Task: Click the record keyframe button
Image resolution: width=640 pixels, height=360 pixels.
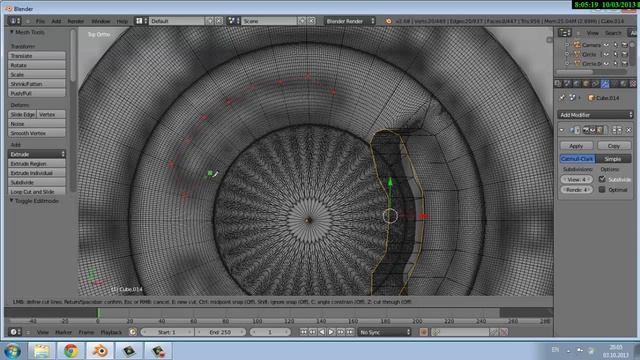Action: pyautogui.click(x=424, y=332)
